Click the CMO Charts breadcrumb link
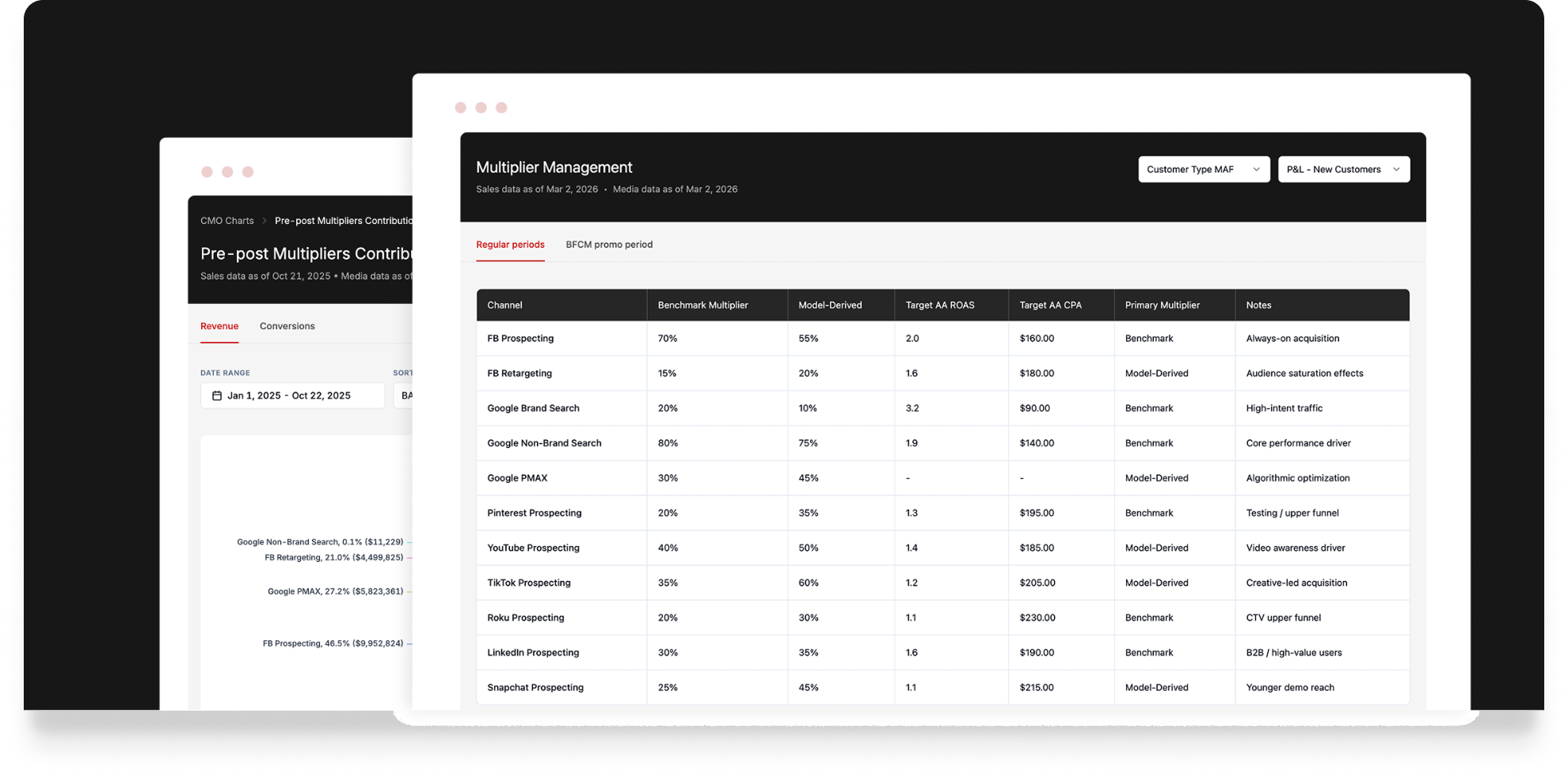Viewport: 1568px width, 778px height. (x=227, y=221)
